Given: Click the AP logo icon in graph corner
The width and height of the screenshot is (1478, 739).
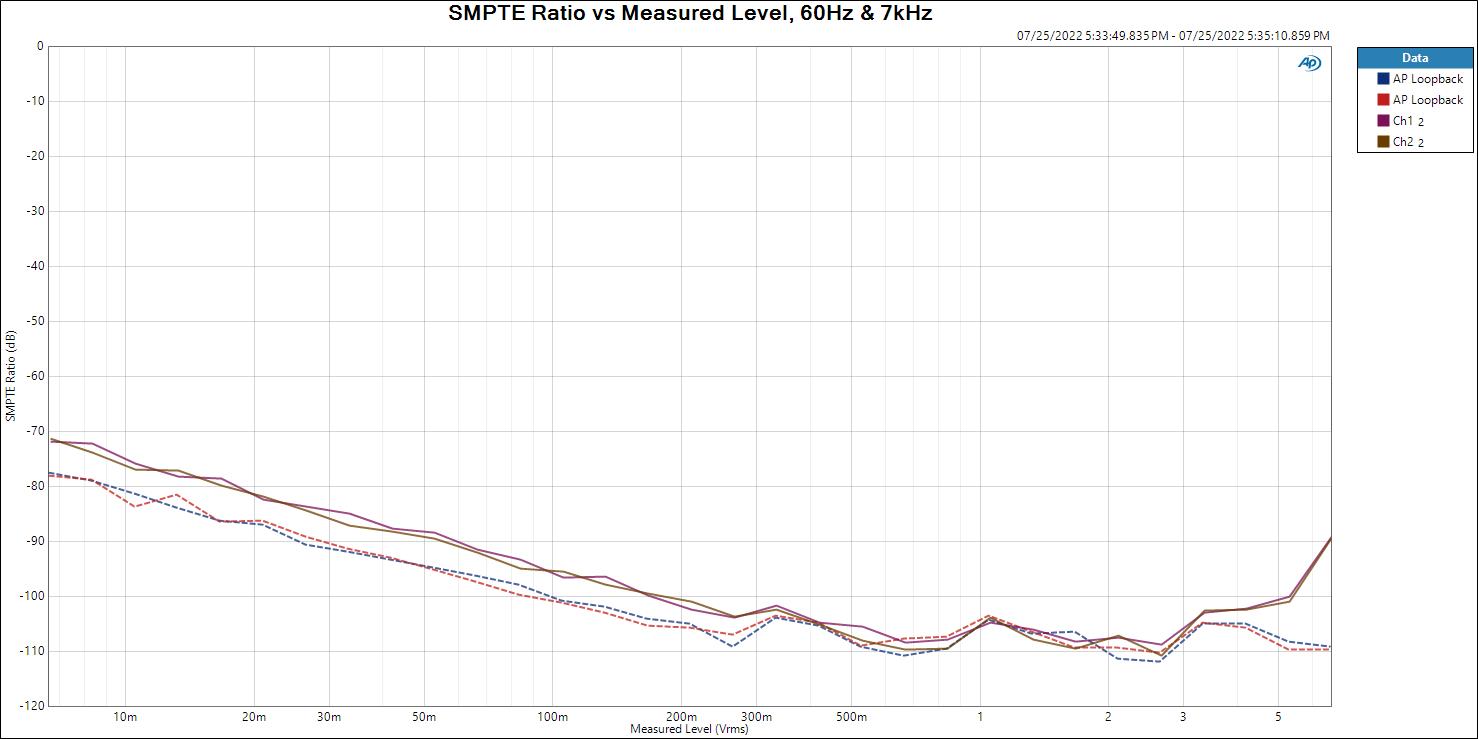Looking at the screenshot, I should pyautogui.click(x=1309, y=63).
